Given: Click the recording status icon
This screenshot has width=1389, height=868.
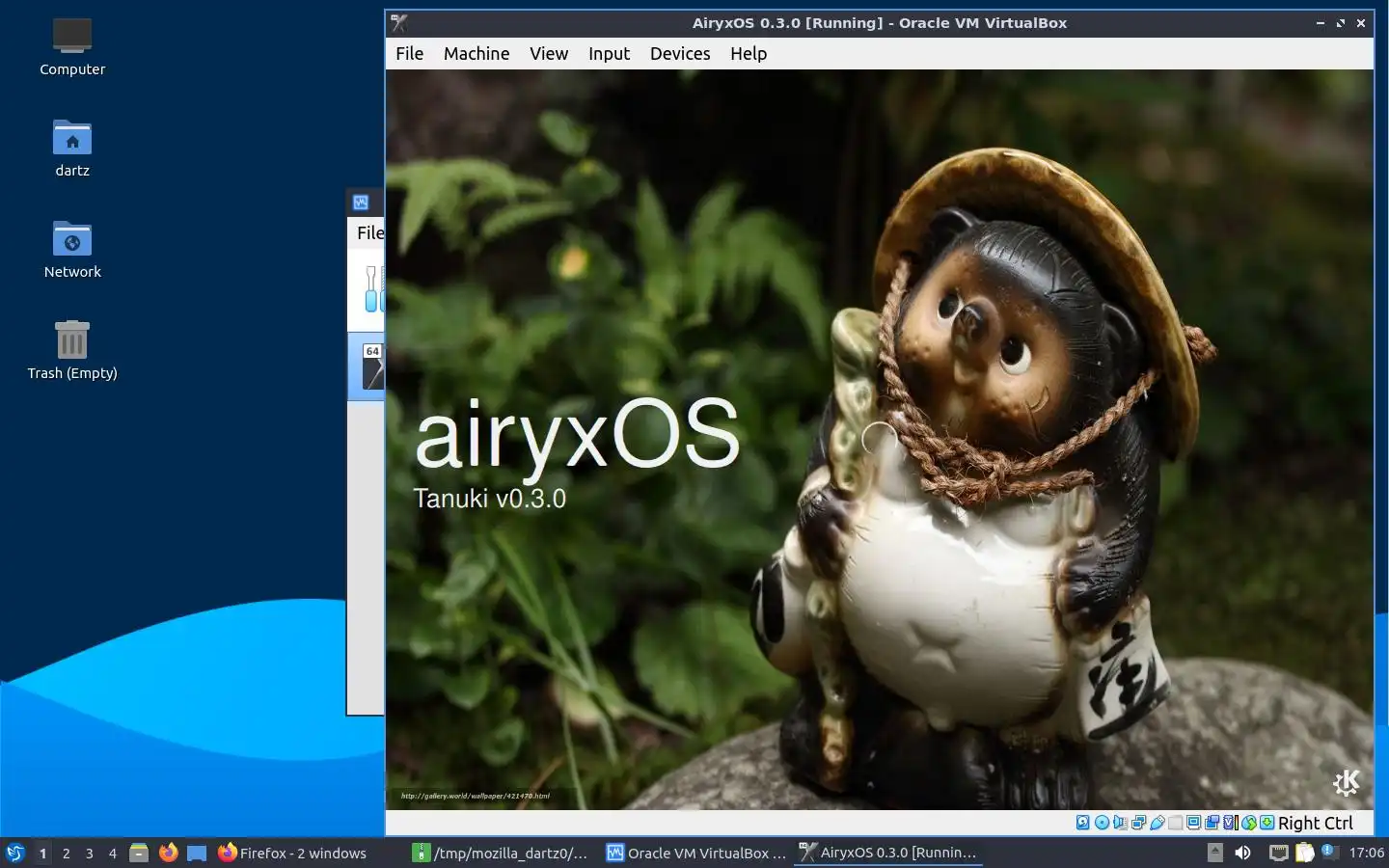Looking at the screenshot, I should coord(1212,823).
